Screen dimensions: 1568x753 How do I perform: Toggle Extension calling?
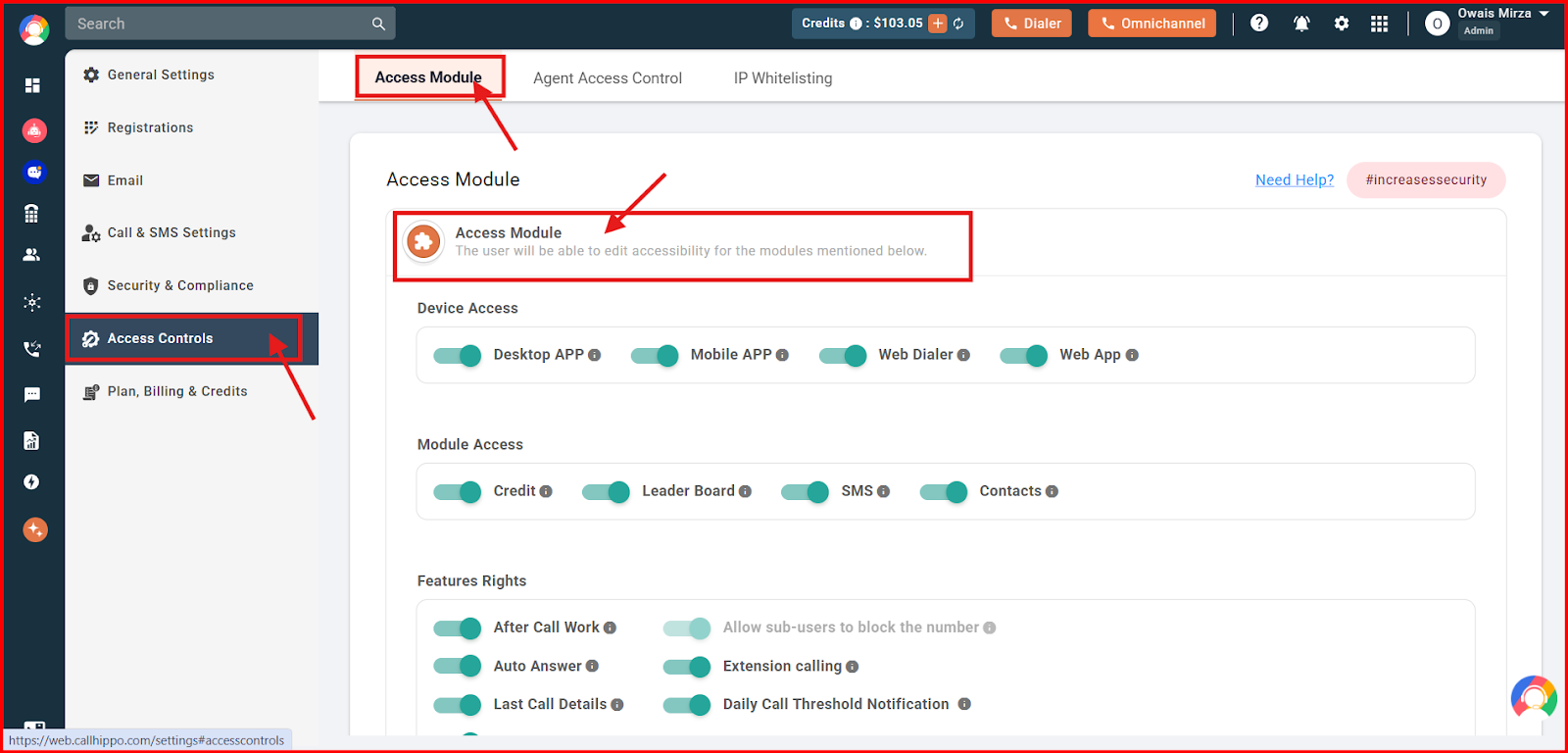coord(687,667)
